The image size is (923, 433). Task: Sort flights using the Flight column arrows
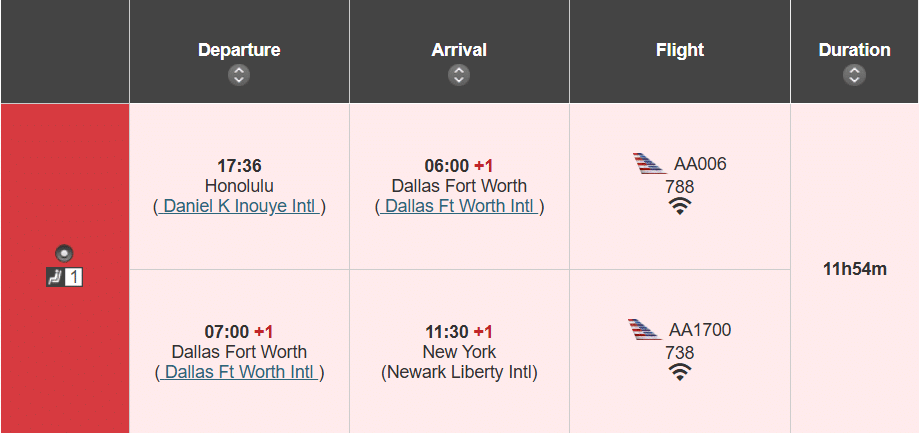680,75
